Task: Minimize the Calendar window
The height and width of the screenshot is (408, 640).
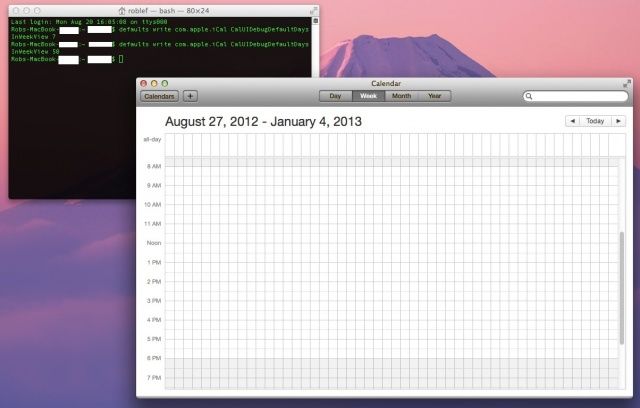Action: point(154,83)
